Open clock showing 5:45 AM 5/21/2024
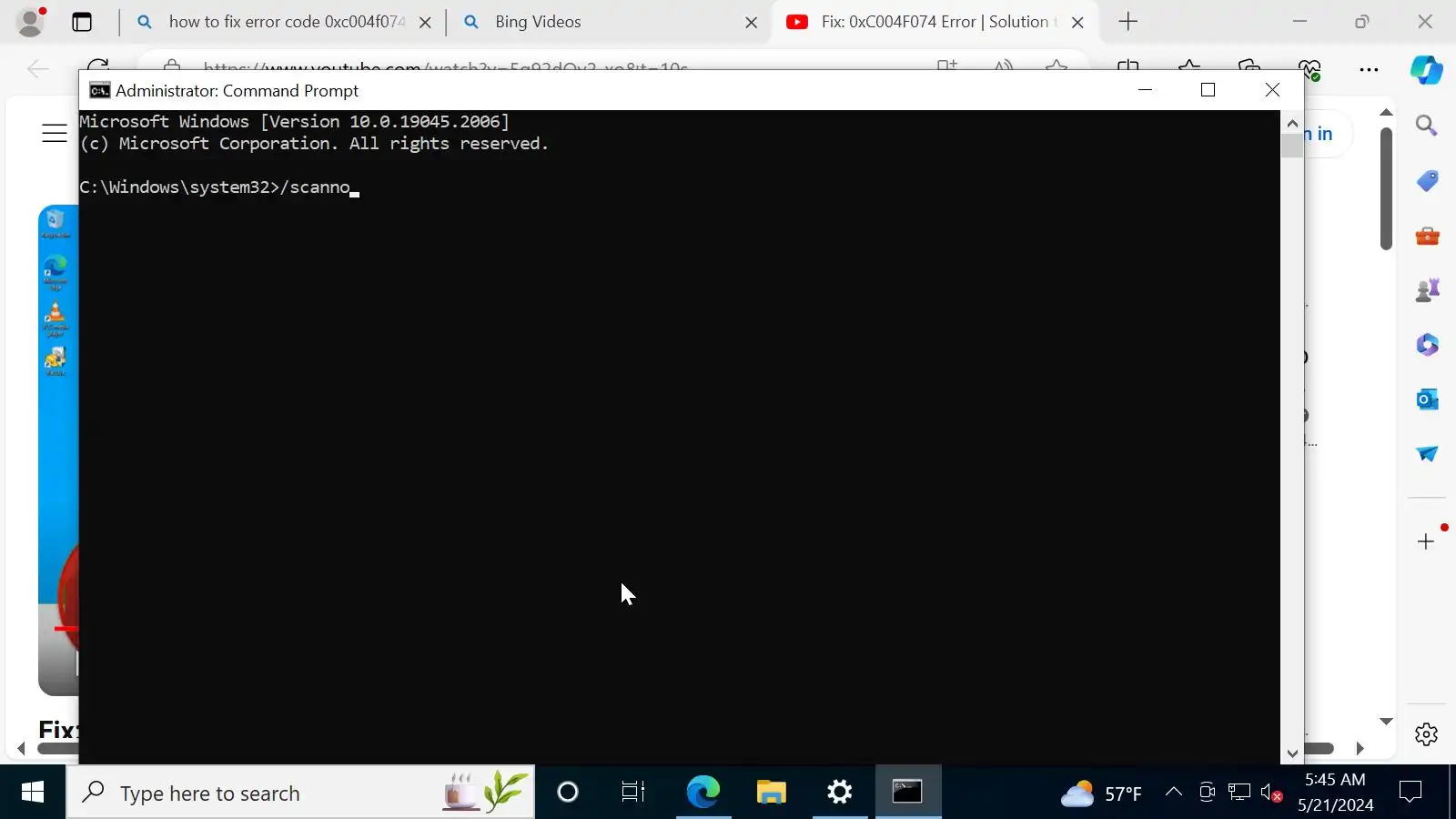 pos(1335,793)
